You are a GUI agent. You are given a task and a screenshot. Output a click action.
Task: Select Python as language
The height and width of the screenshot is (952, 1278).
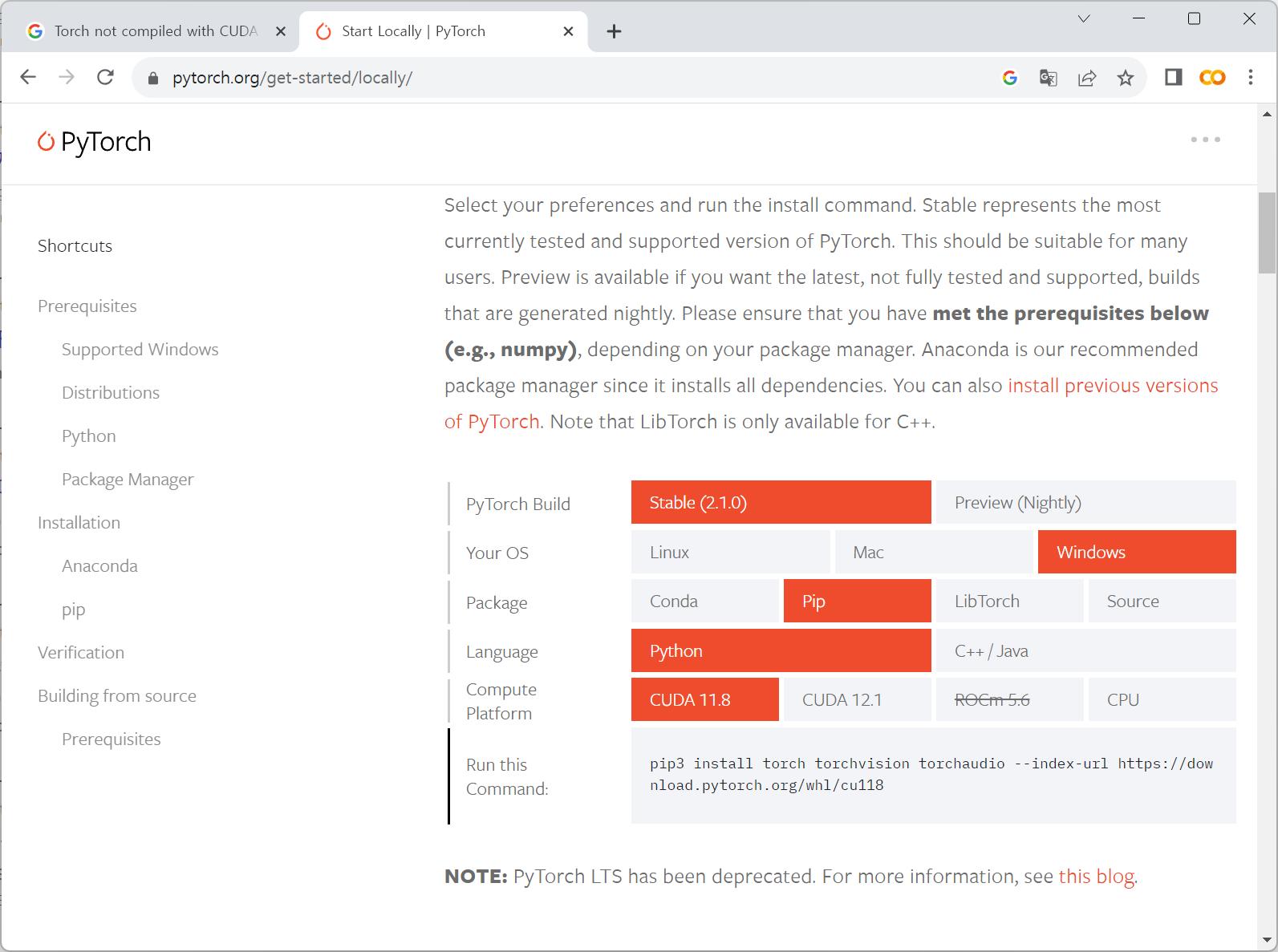781,650
